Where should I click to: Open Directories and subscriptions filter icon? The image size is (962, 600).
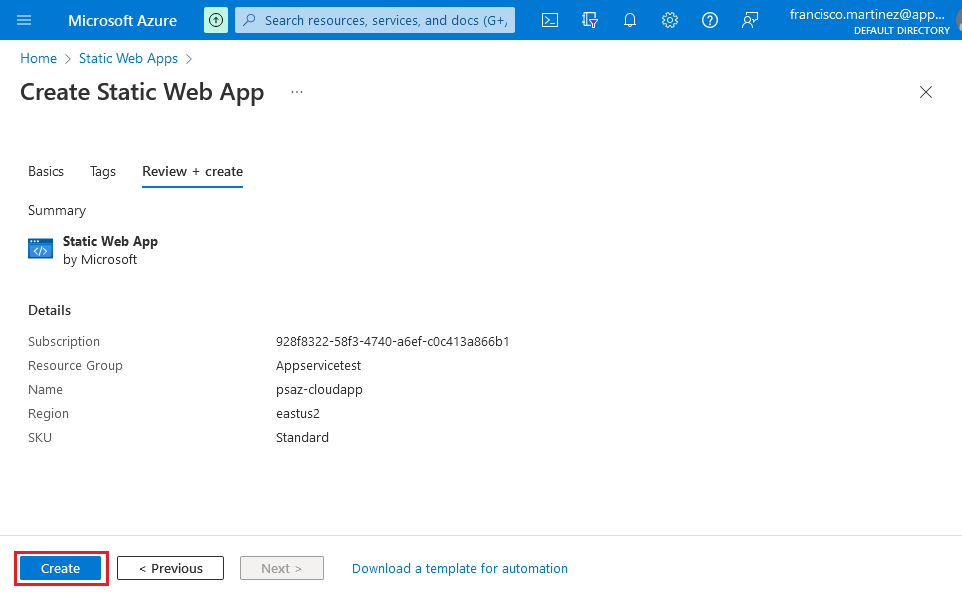coord(590,20)
